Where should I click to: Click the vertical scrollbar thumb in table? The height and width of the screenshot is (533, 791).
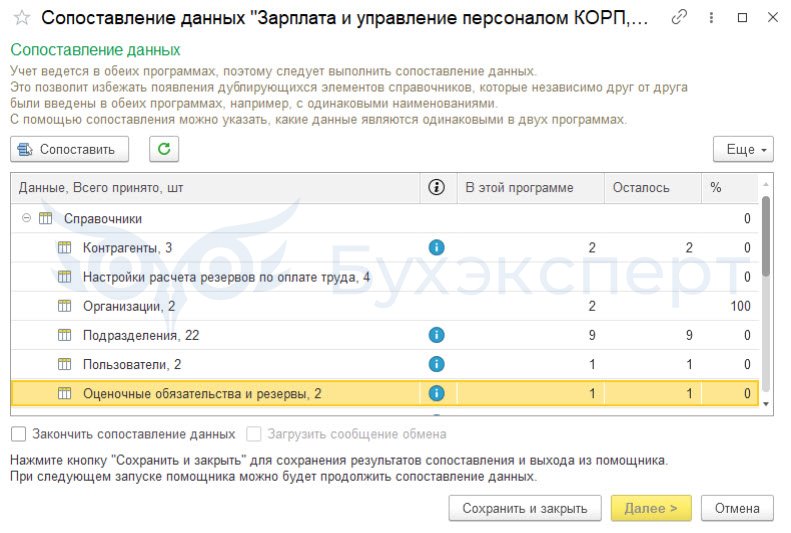(x=766, y=236)
